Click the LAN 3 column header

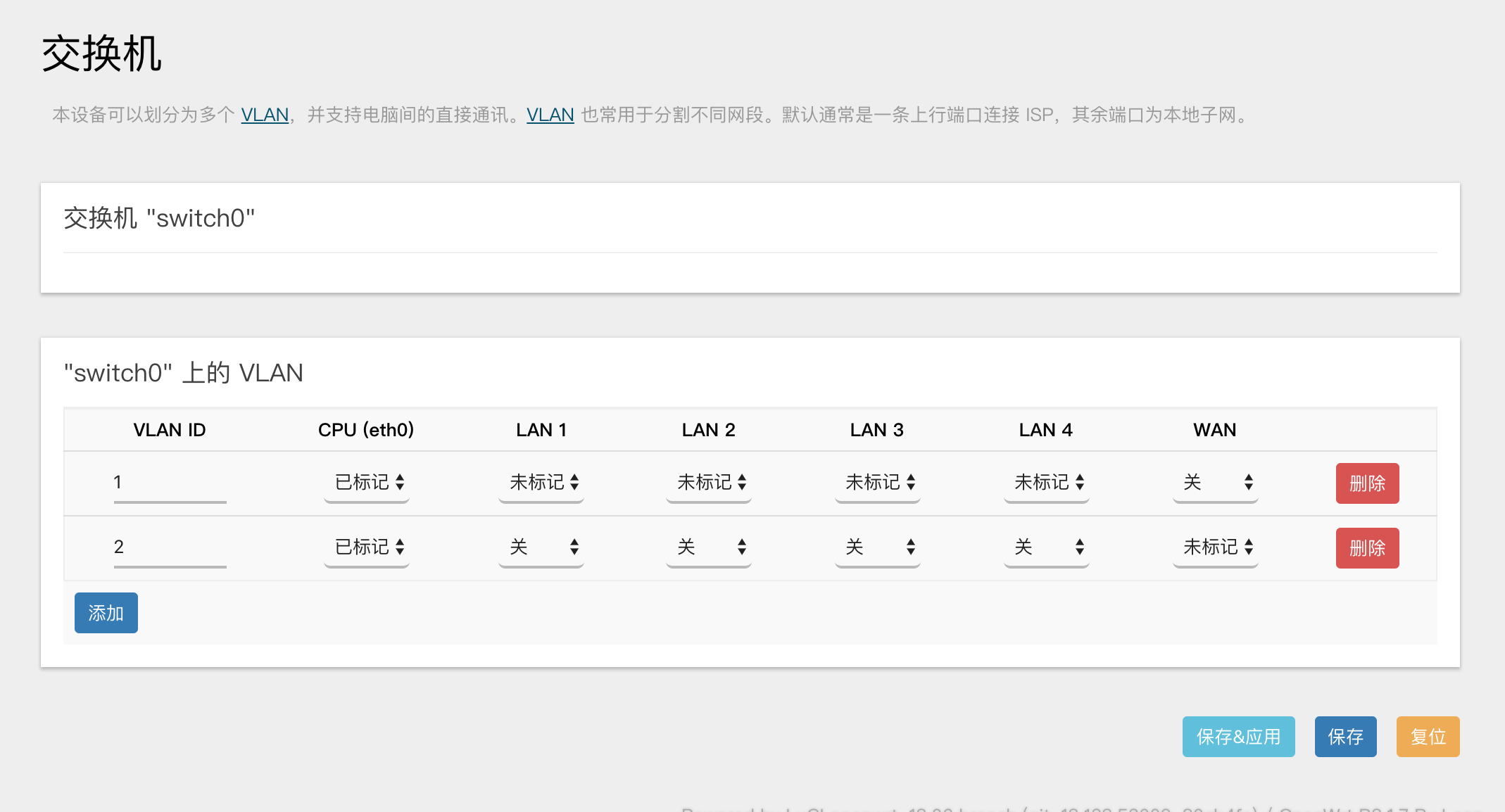pyautogui.click(x=877, y=430)
